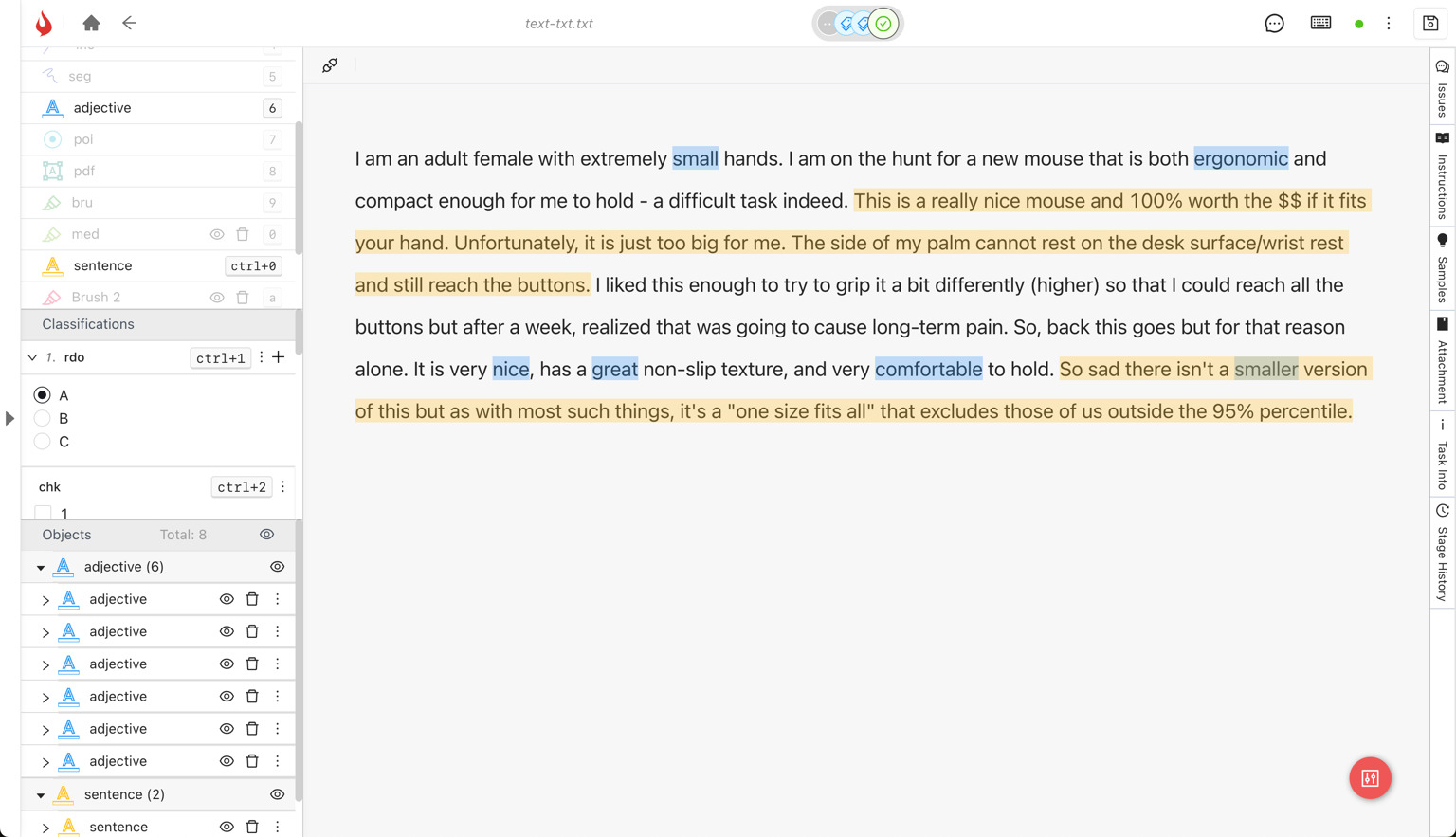Open the Task Info side tab
The width and height of the screenshot is (1456, 837).
coord(1443,455)
